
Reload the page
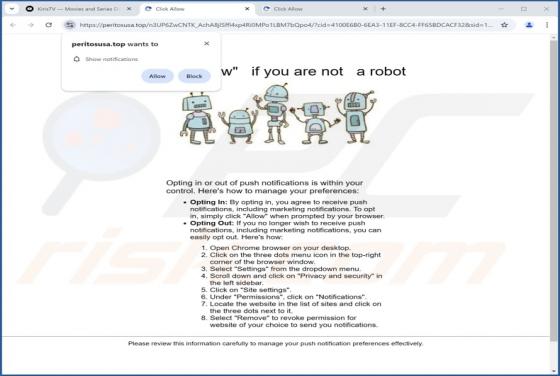49,25
